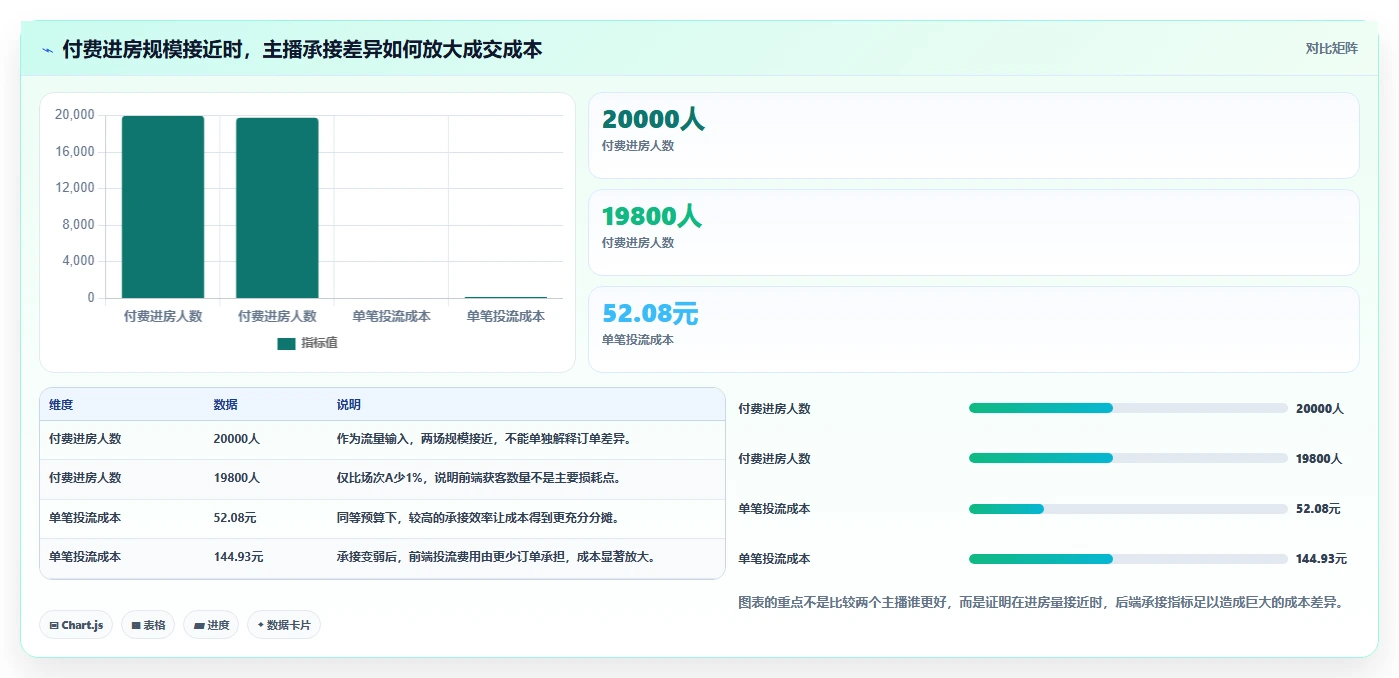Click the 指标值 legend text
Viewport: 1399px width, 678px height.
pyautogui.click(x=320, y=343)
